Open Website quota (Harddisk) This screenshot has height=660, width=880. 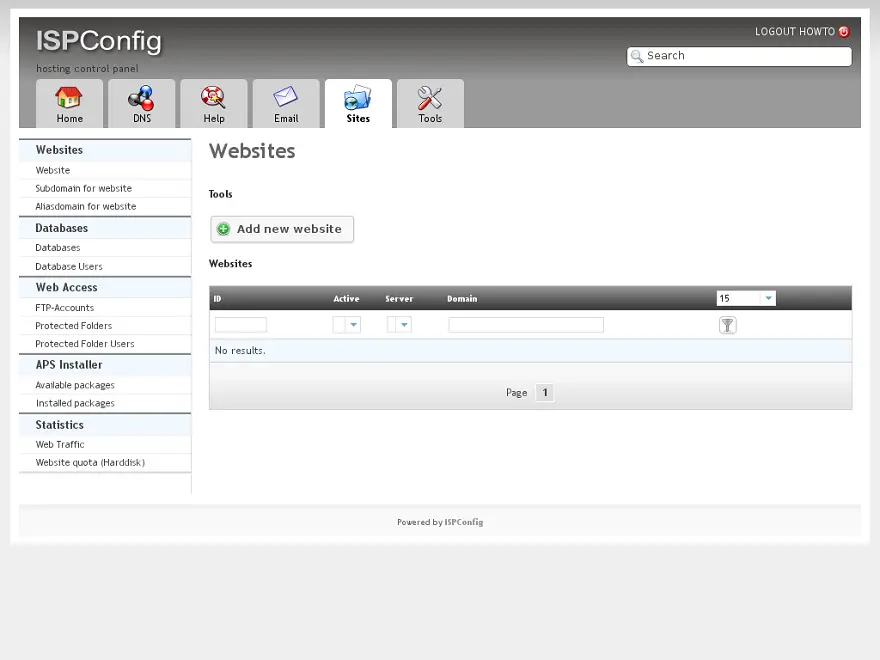coord(90,462)
